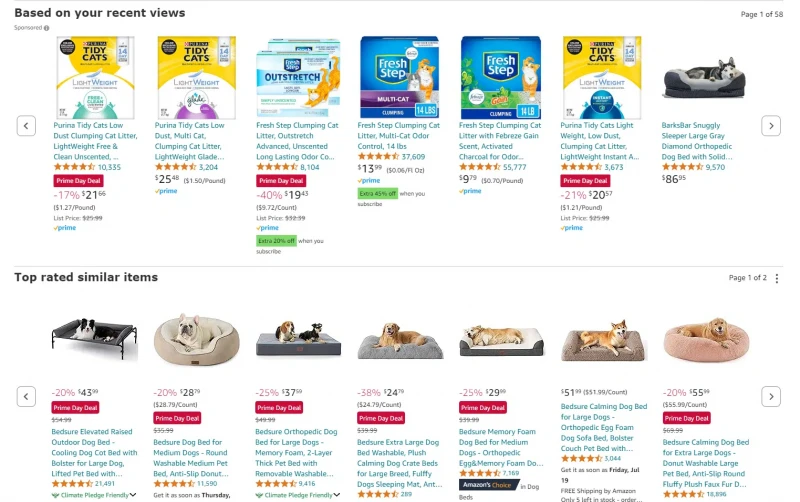
Task: Click the pink donut dog bed image
Action: [x=706, y=341]
